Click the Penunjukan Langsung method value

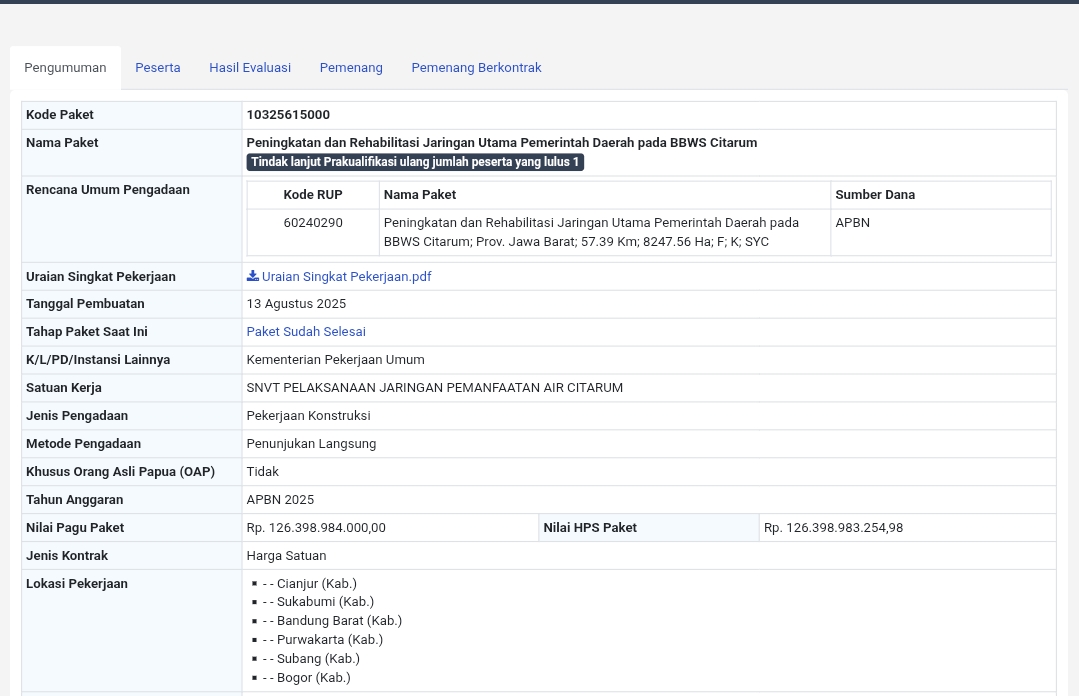pyautogui.click(x=310, y=444)
